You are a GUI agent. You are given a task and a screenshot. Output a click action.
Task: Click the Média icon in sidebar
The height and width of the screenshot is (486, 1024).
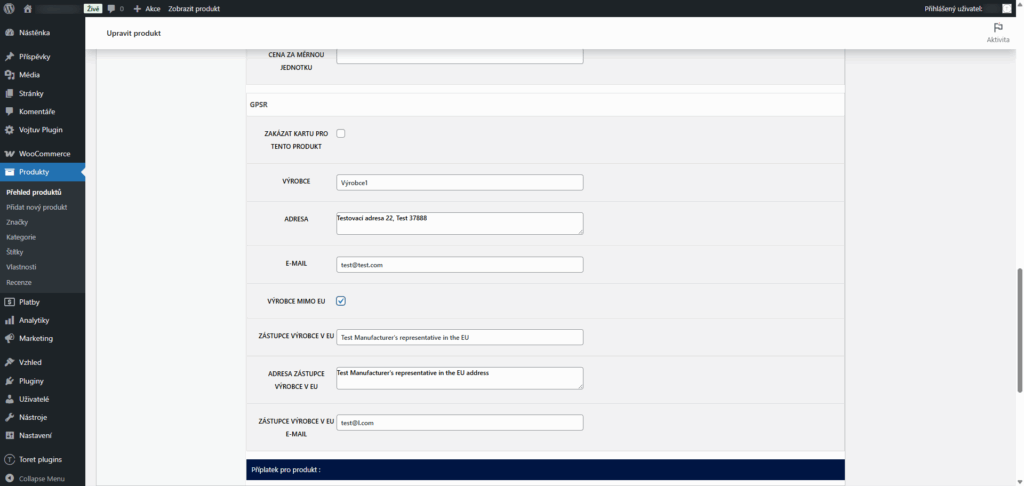(9, 75)
